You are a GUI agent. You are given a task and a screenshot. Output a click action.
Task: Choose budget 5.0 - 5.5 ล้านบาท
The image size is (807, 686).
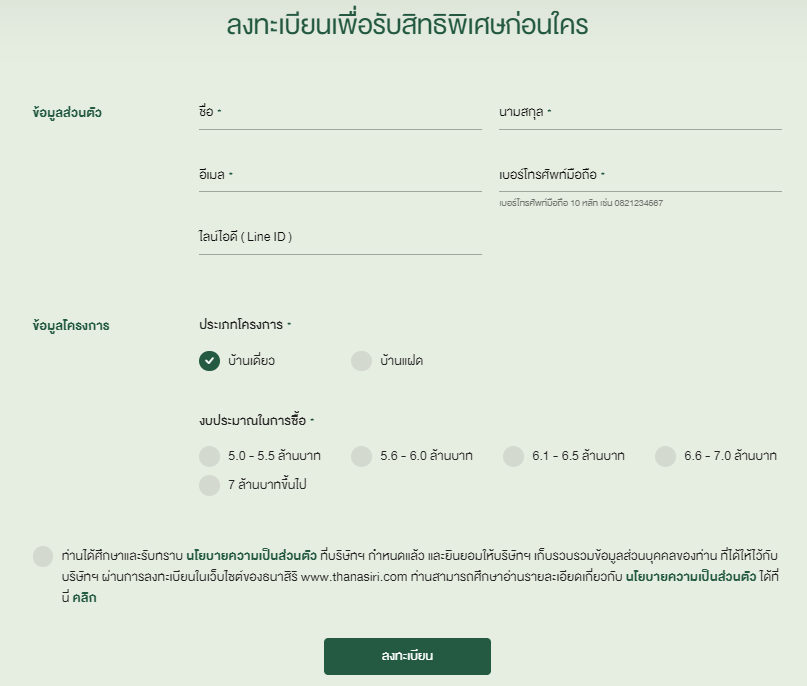click(209, 456)
